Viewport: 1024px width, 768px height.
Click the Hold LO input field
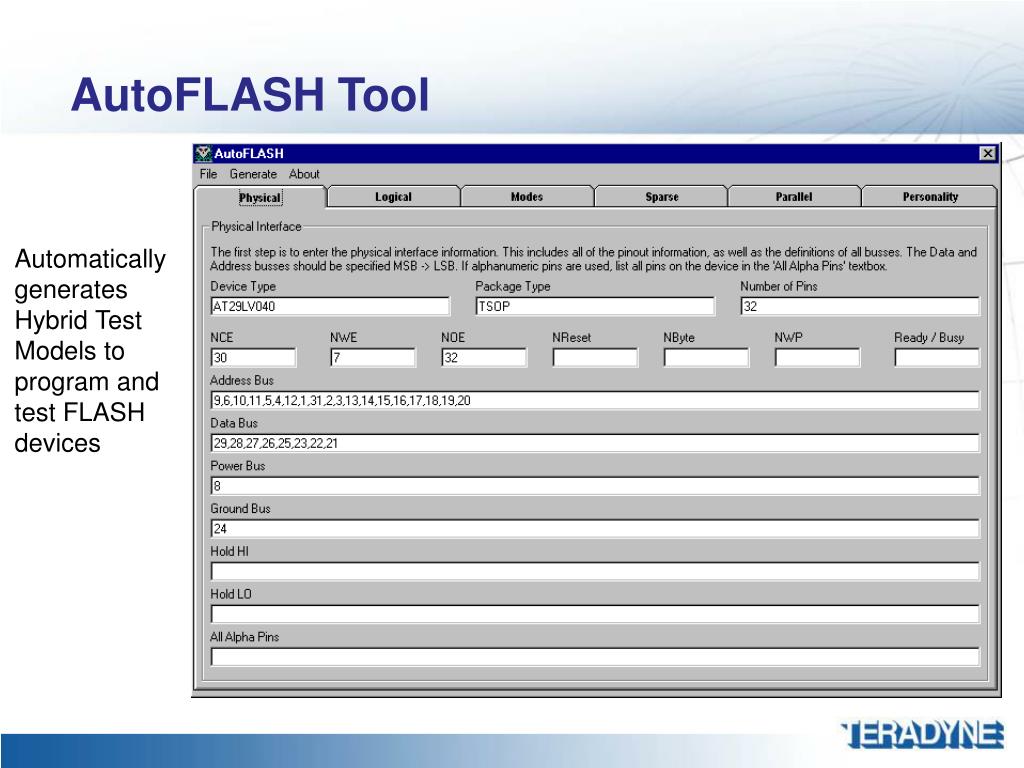point(595,615)
